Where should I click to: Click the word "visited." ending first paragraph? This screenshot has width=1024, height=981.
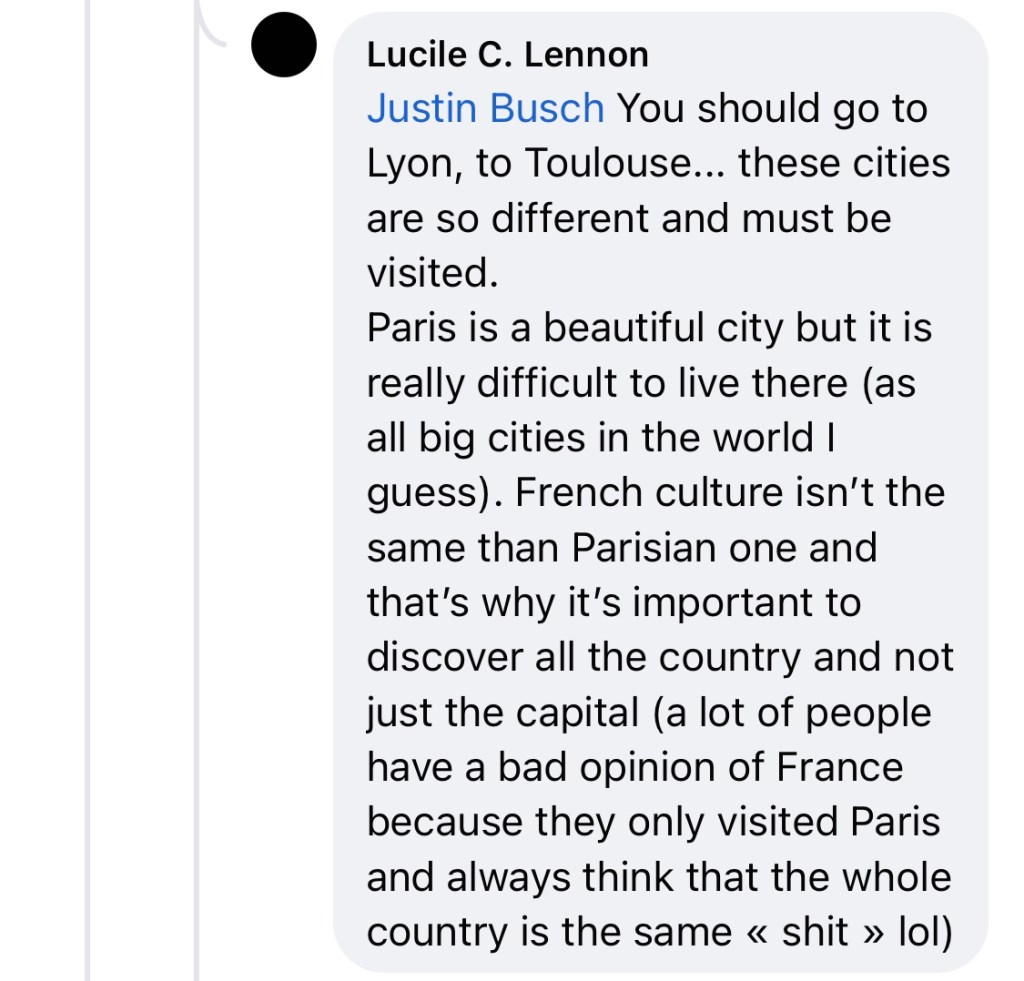[432, 273]
